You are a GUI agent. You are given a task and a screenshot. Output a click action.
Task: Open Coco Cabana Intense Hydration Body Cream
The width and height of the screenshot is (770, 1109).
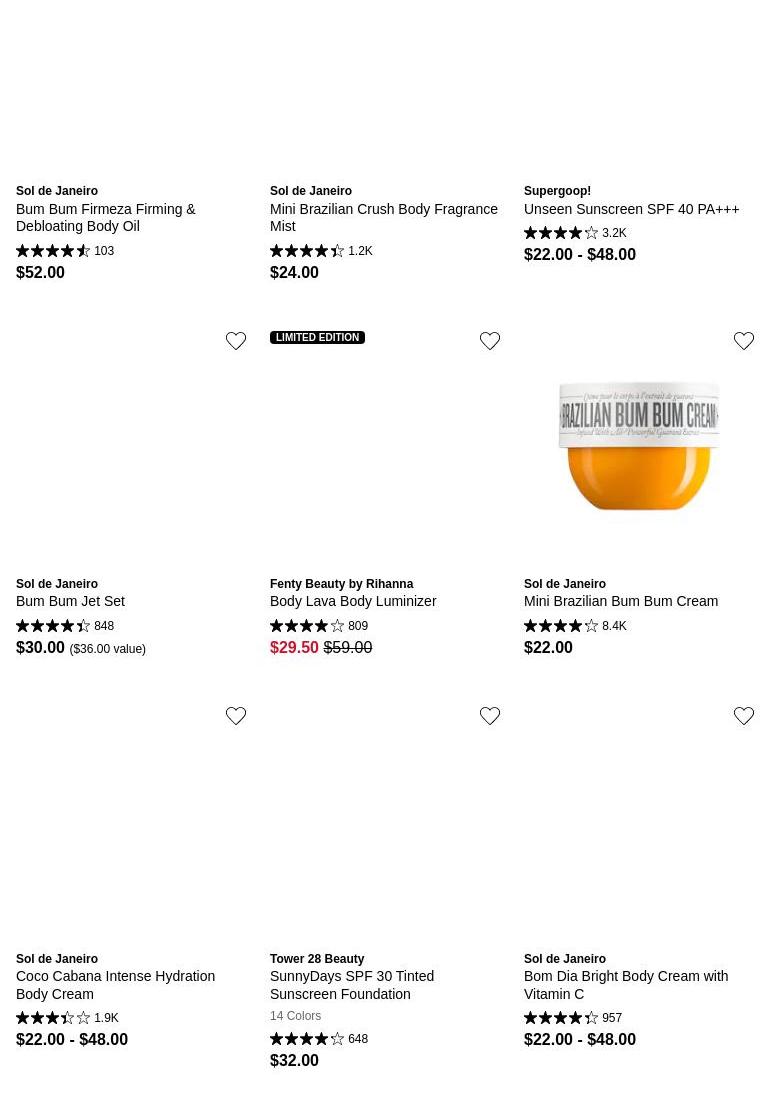(115, 985)
